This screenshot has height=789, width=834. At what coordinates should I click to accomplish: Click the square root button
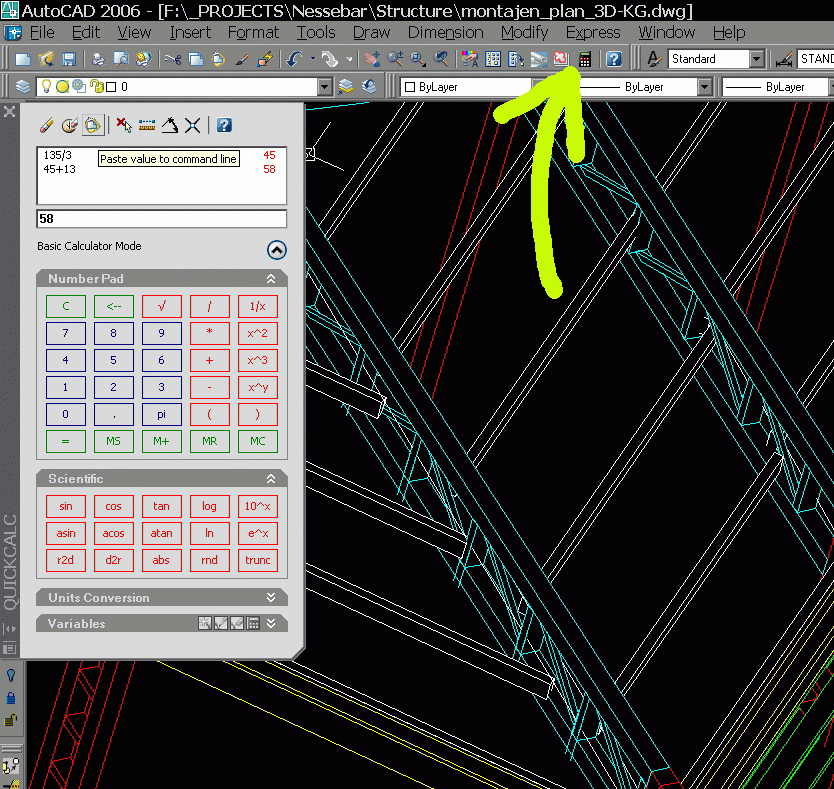tap(162, 306)
